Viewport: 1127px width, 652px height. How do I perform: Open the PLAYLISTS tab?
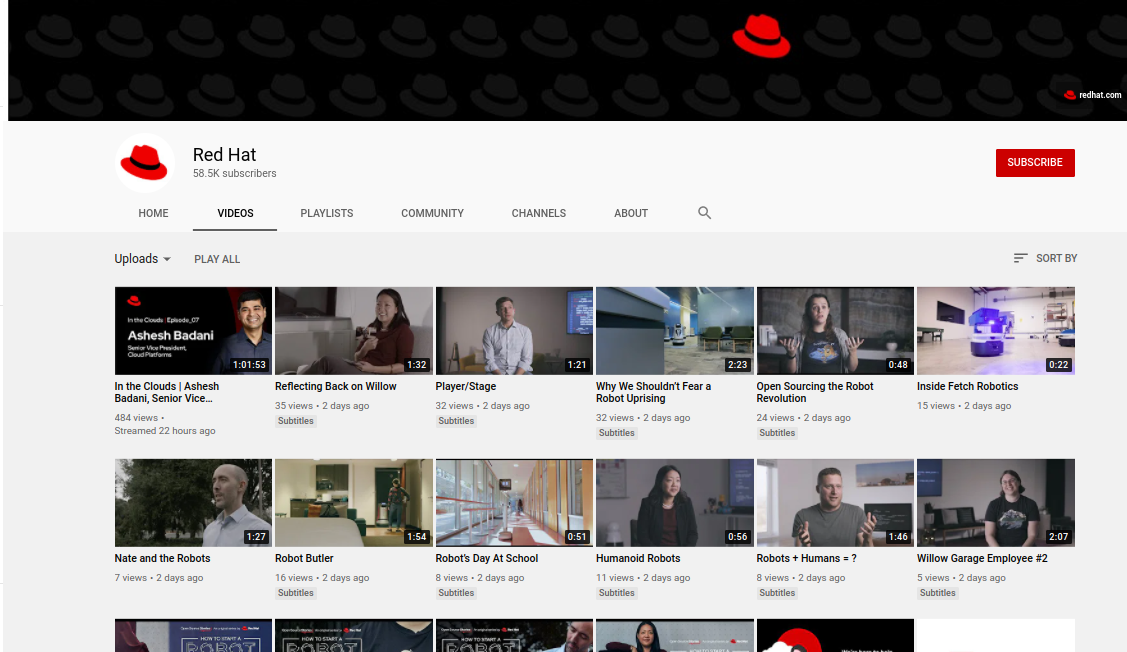pos(326,213)
